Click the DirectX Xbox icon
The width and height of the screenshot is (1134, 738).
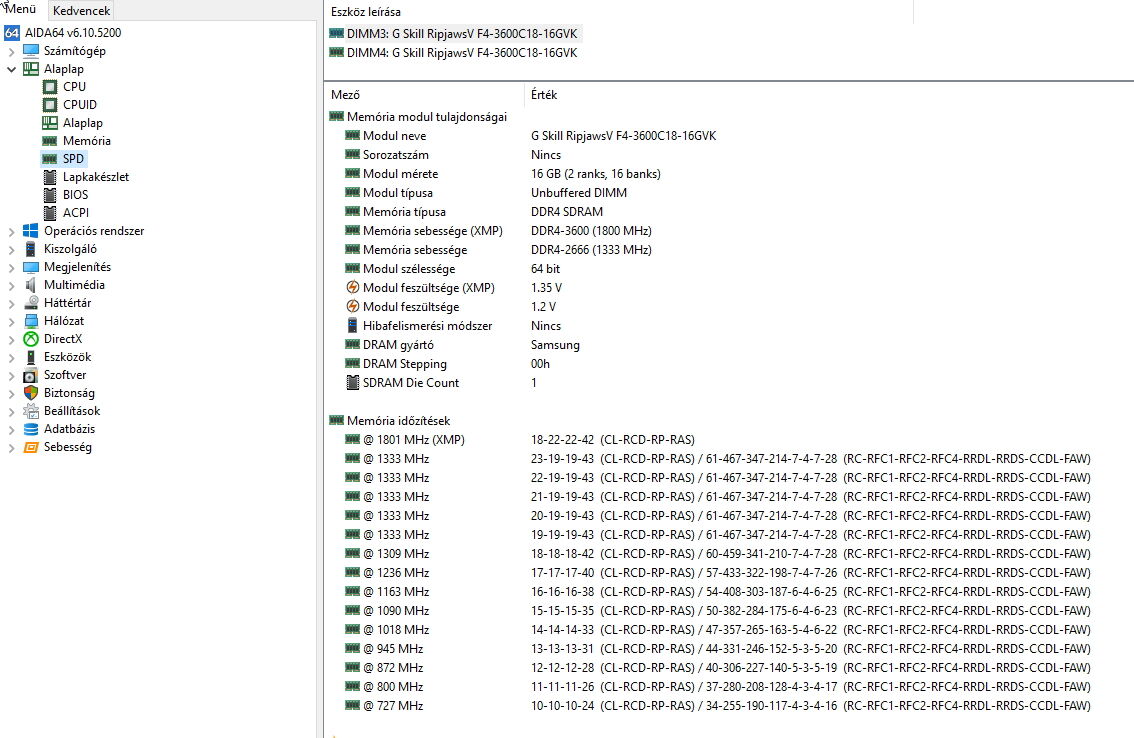[30, 339]
